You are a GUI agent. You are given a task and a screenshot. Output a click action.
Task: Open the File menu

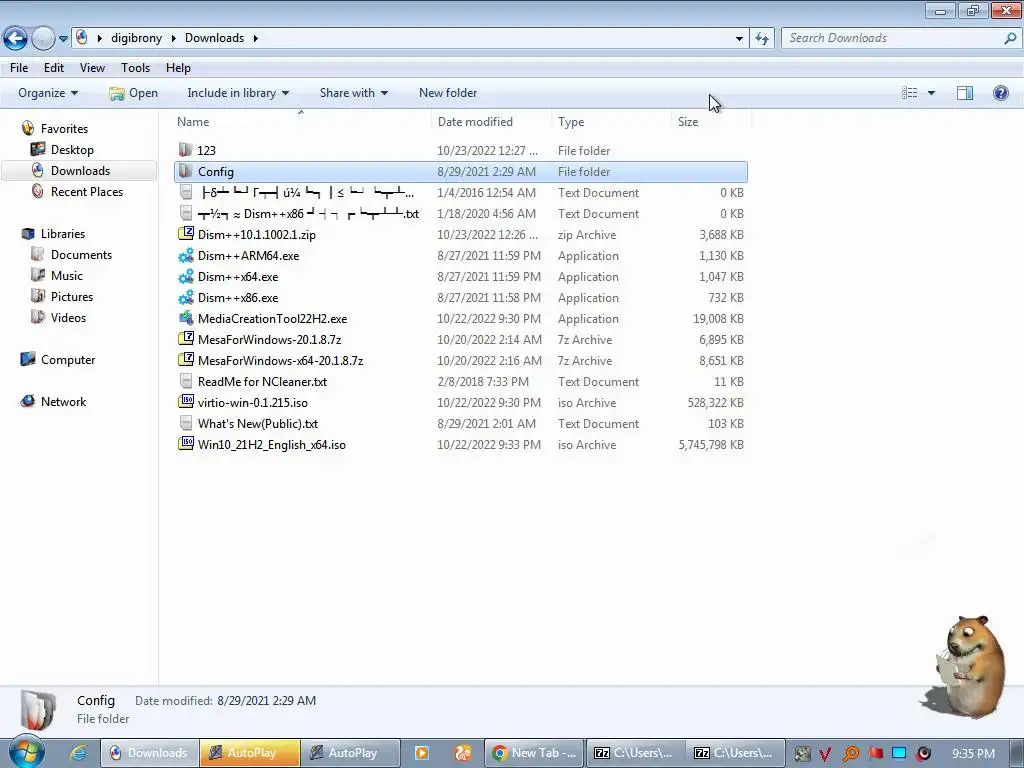pyautogui.click(x=19, y=68)
